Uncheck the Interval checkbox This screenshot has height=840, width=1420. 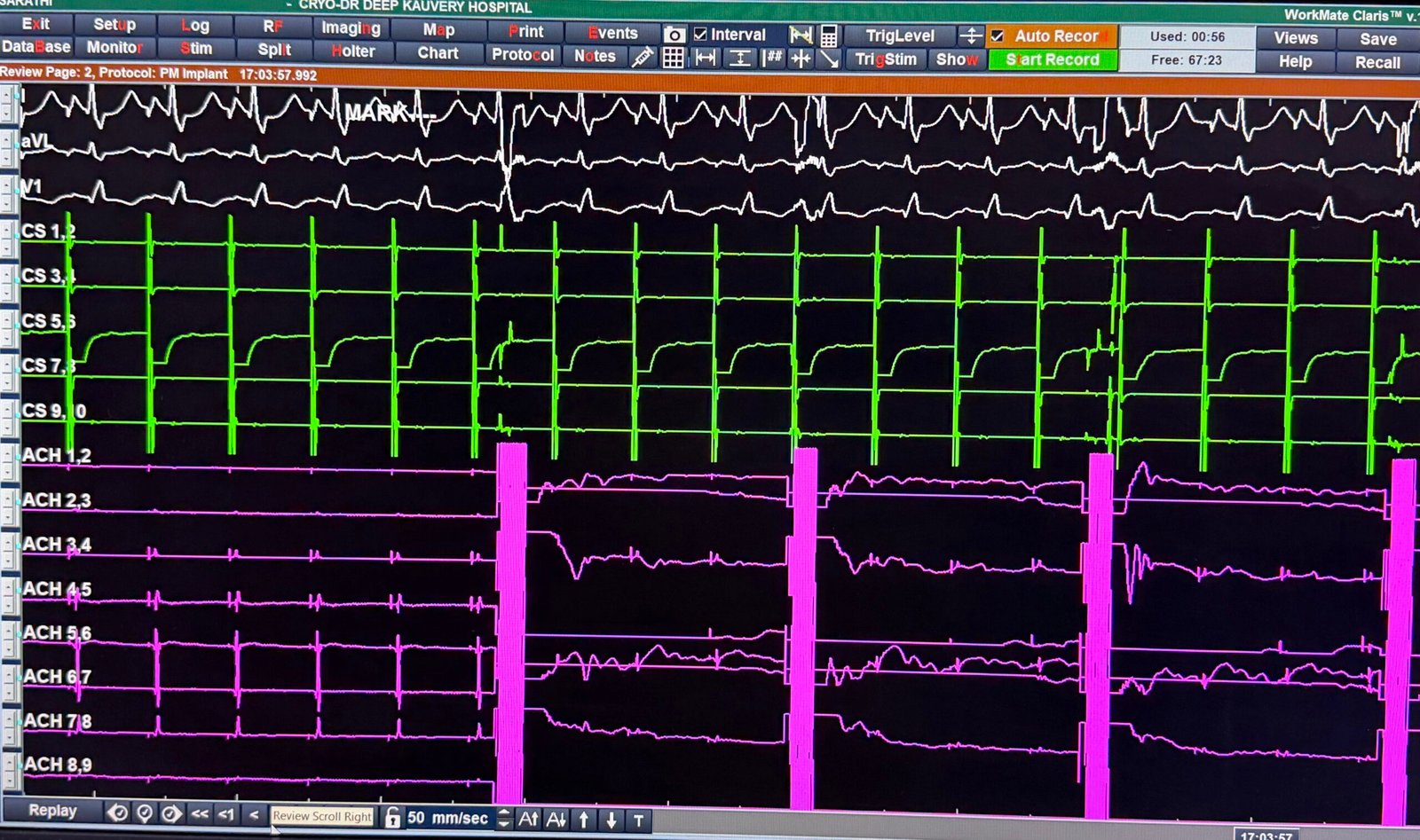tap(700, 35)
